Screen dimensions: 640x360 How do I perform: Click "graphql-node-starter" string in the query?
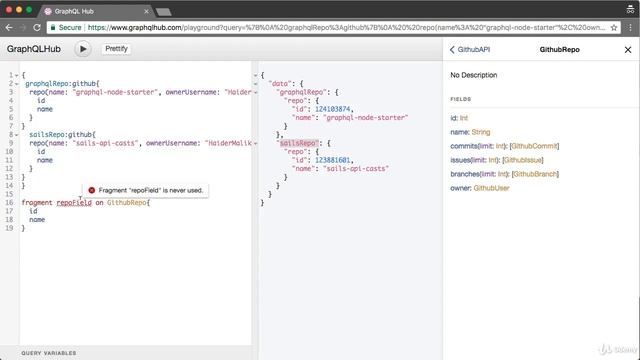[116, 92]
